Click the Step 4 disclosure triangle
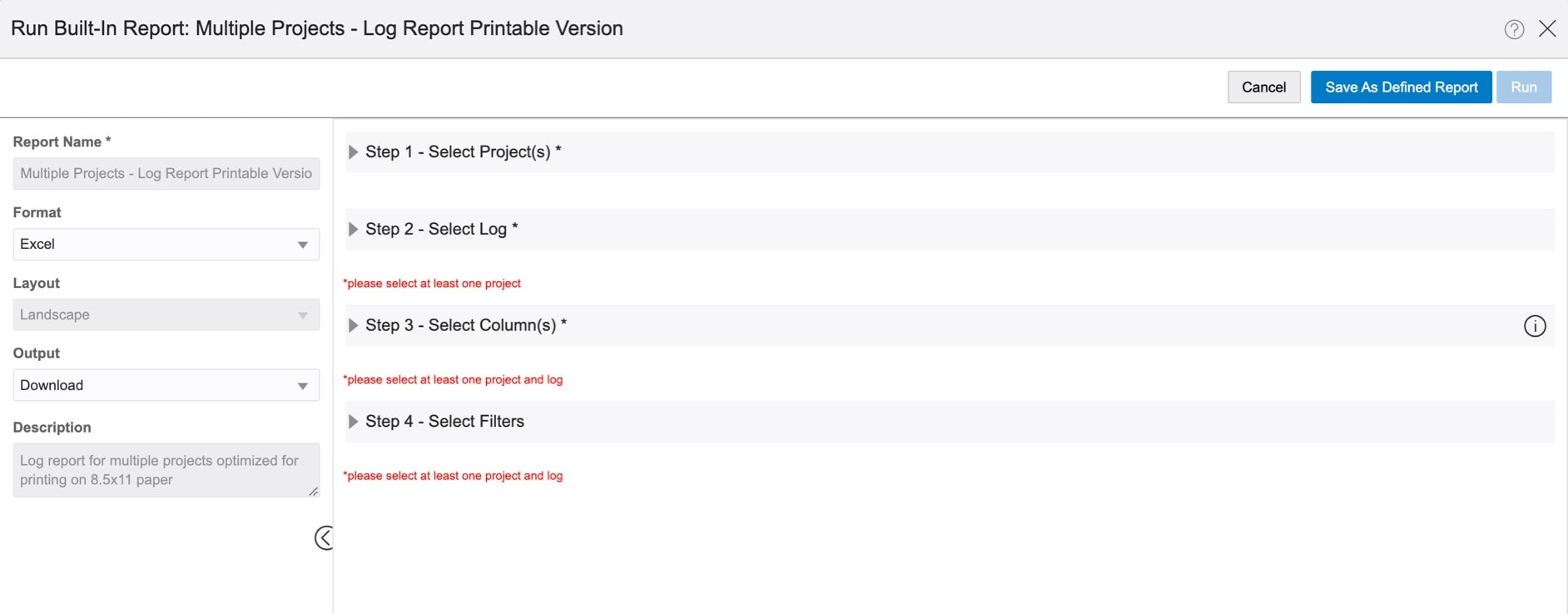Viewport: 1568px width, 614px height. (x=353, y=422)
